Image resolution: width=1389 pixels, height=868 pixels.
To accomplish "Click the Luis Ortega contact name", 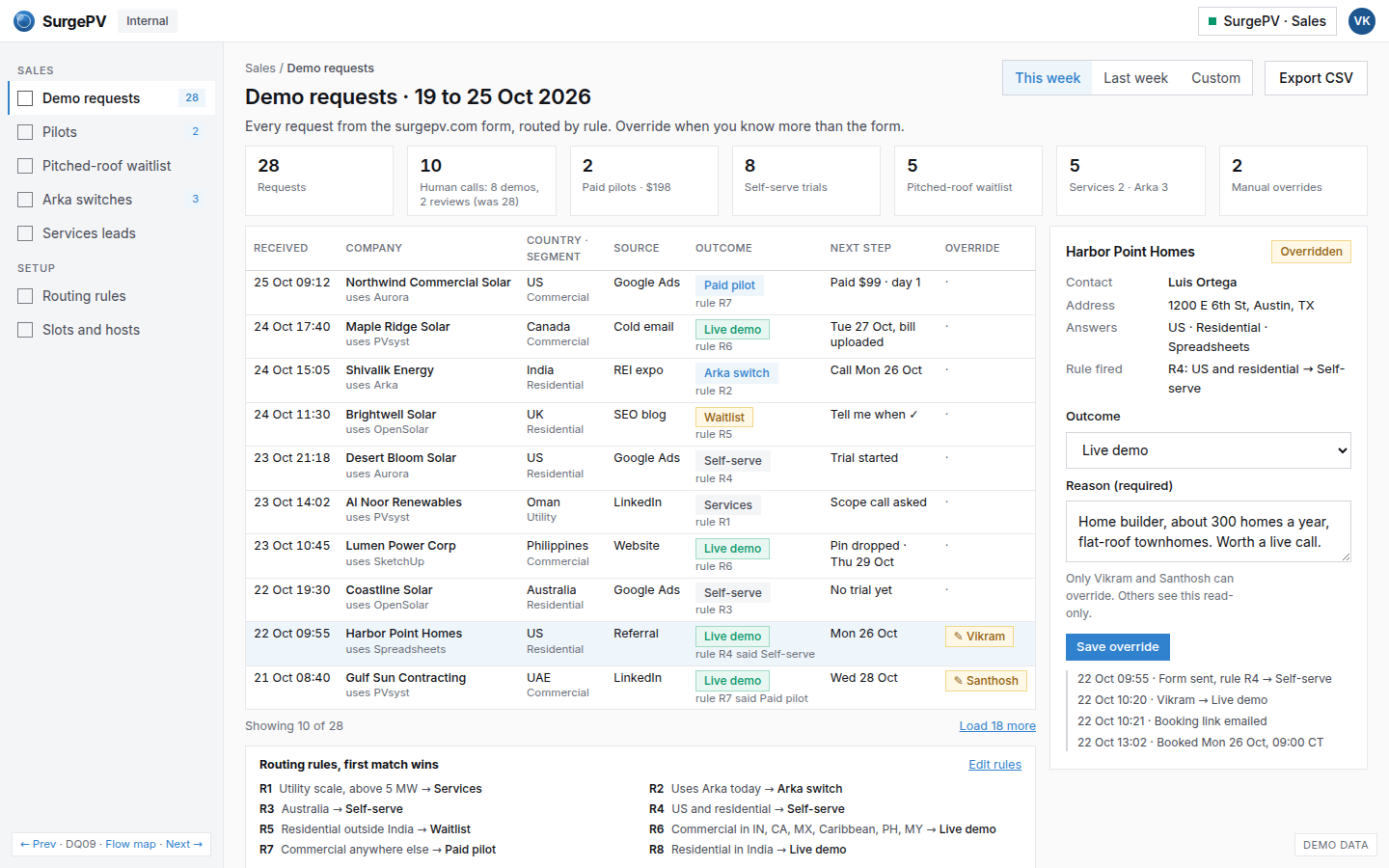I will (x=1202, y=283).
